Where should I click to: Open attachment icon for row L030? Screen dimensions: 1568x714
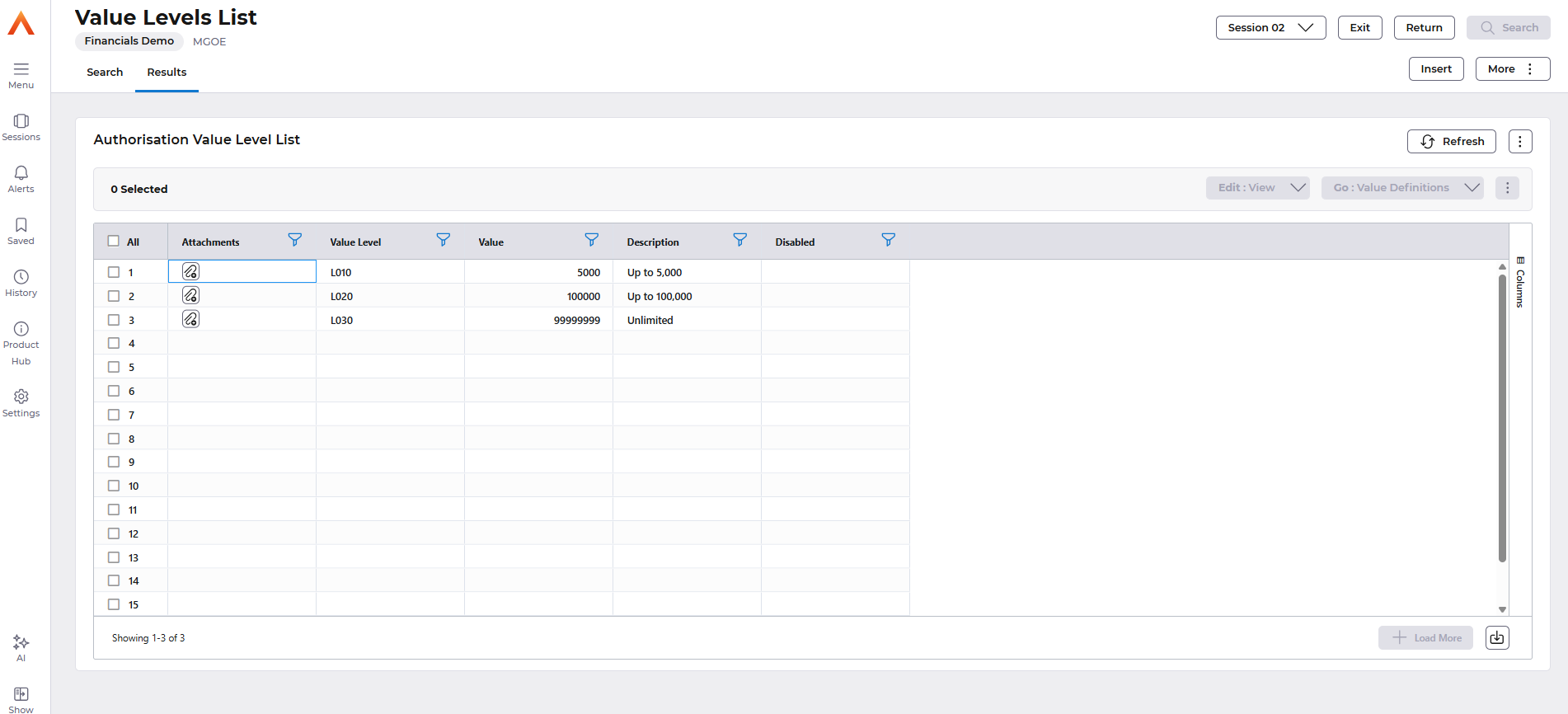point(190,319)
